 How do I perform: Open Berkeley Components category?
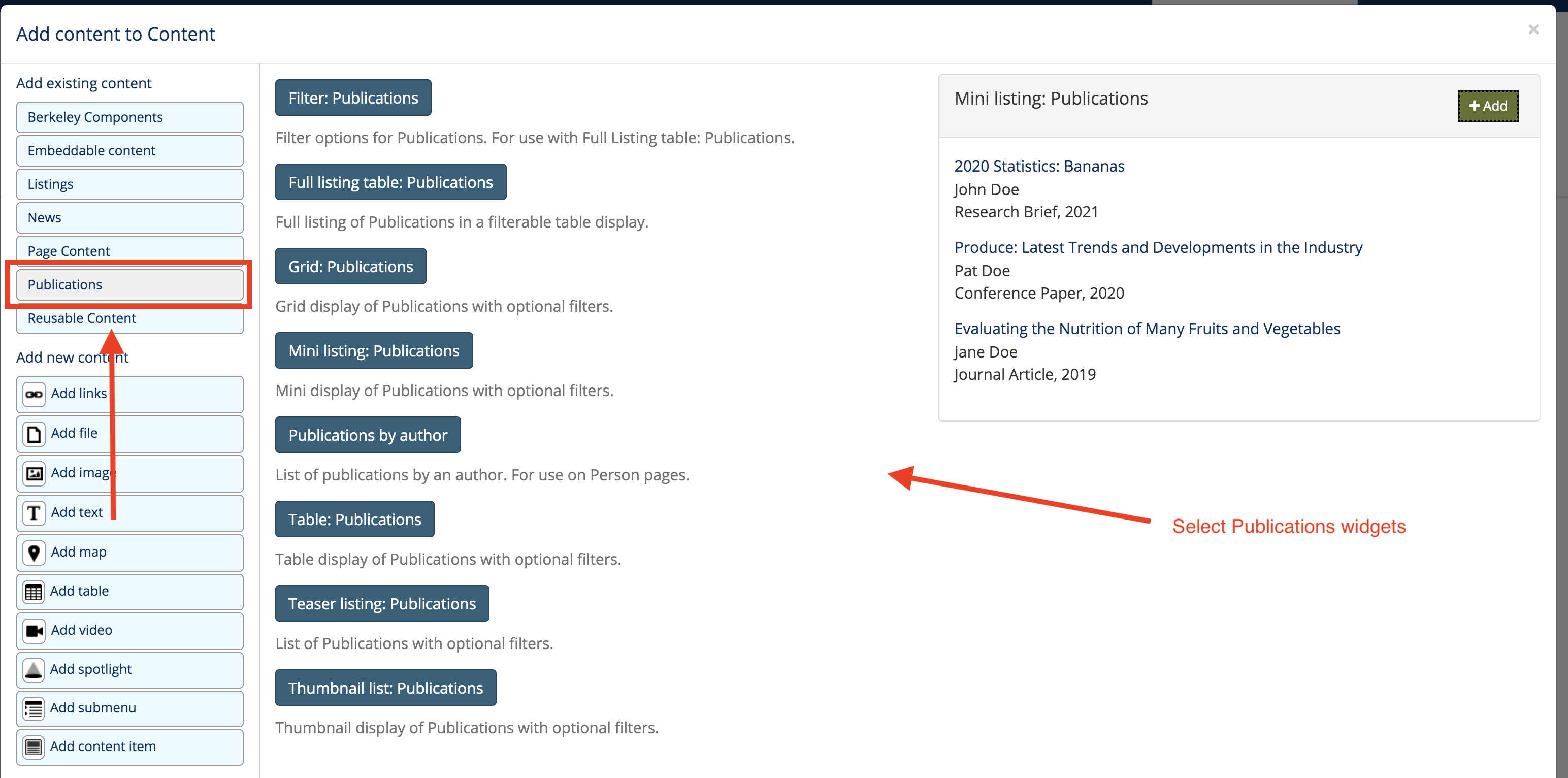pos(129,117)
